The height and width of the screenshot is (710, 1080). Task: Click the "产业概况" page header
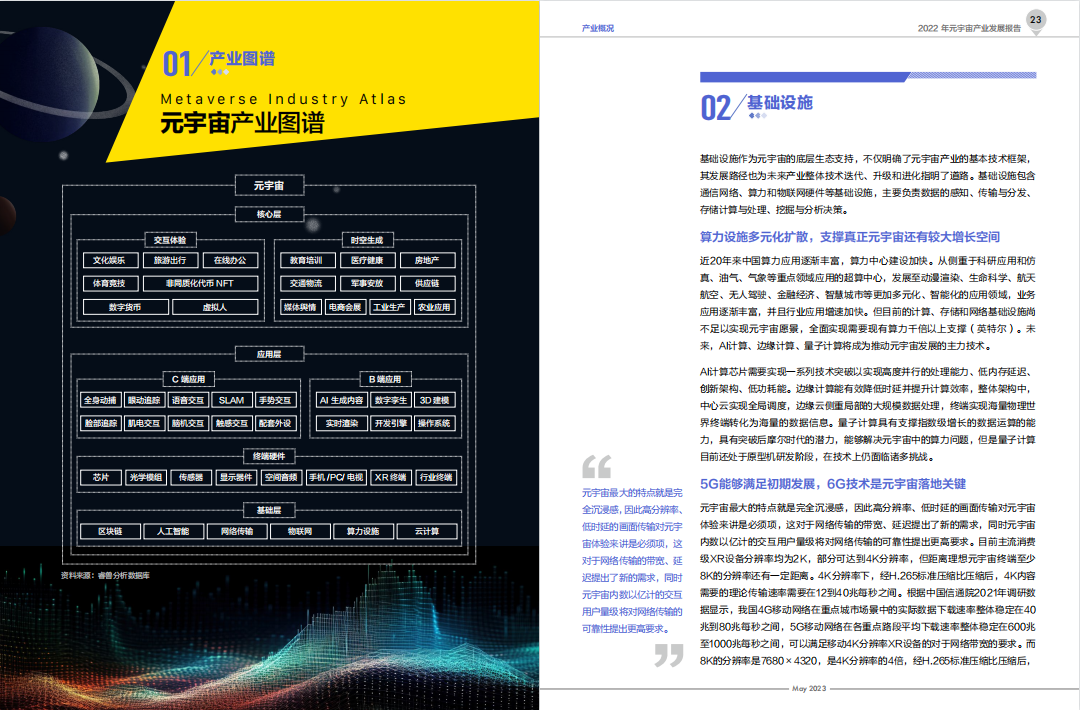[x=598, y=28]
